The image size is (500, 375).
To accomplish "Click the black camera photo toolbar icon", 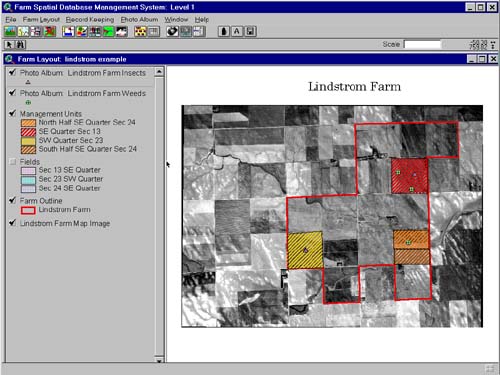I will [x=172, y=32].
